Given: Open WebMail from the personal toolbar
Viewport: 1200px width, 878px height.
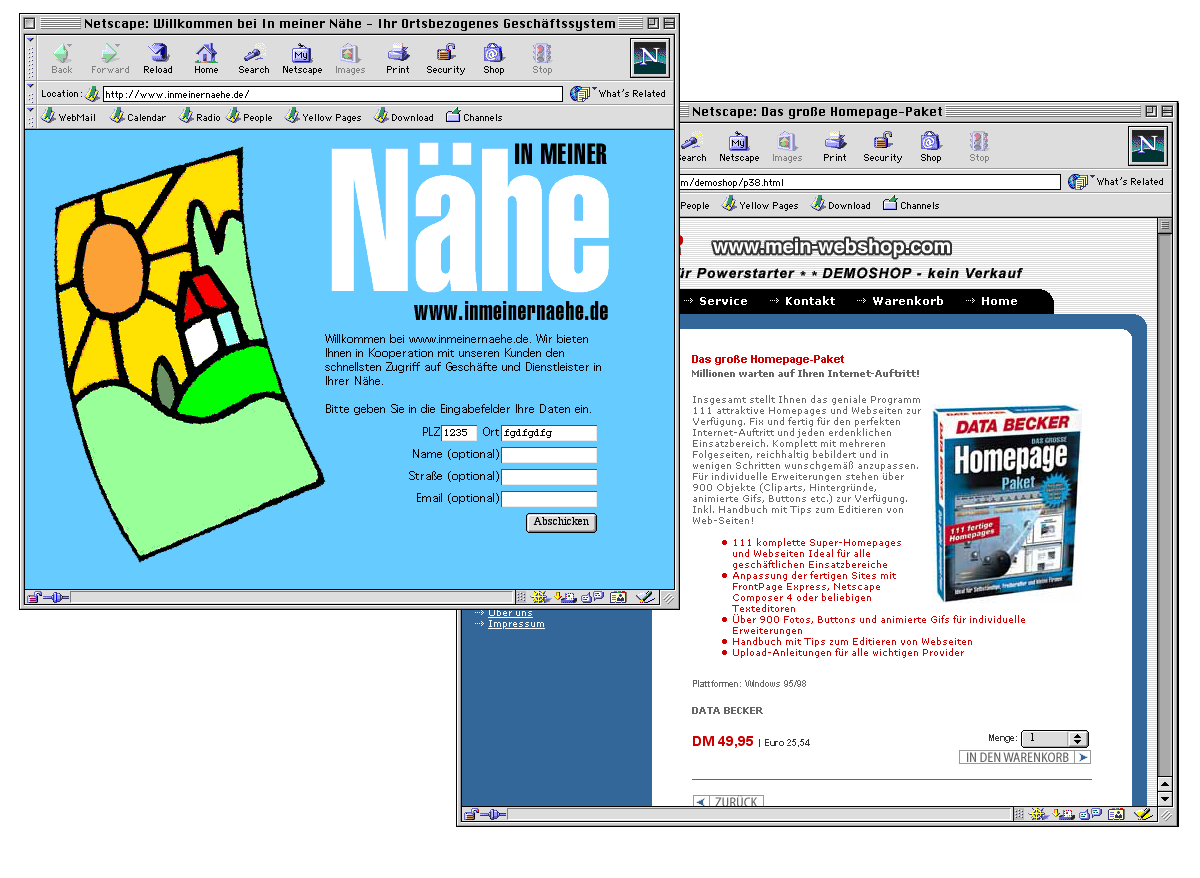Looking at the screenshot, I should point(69,117).
